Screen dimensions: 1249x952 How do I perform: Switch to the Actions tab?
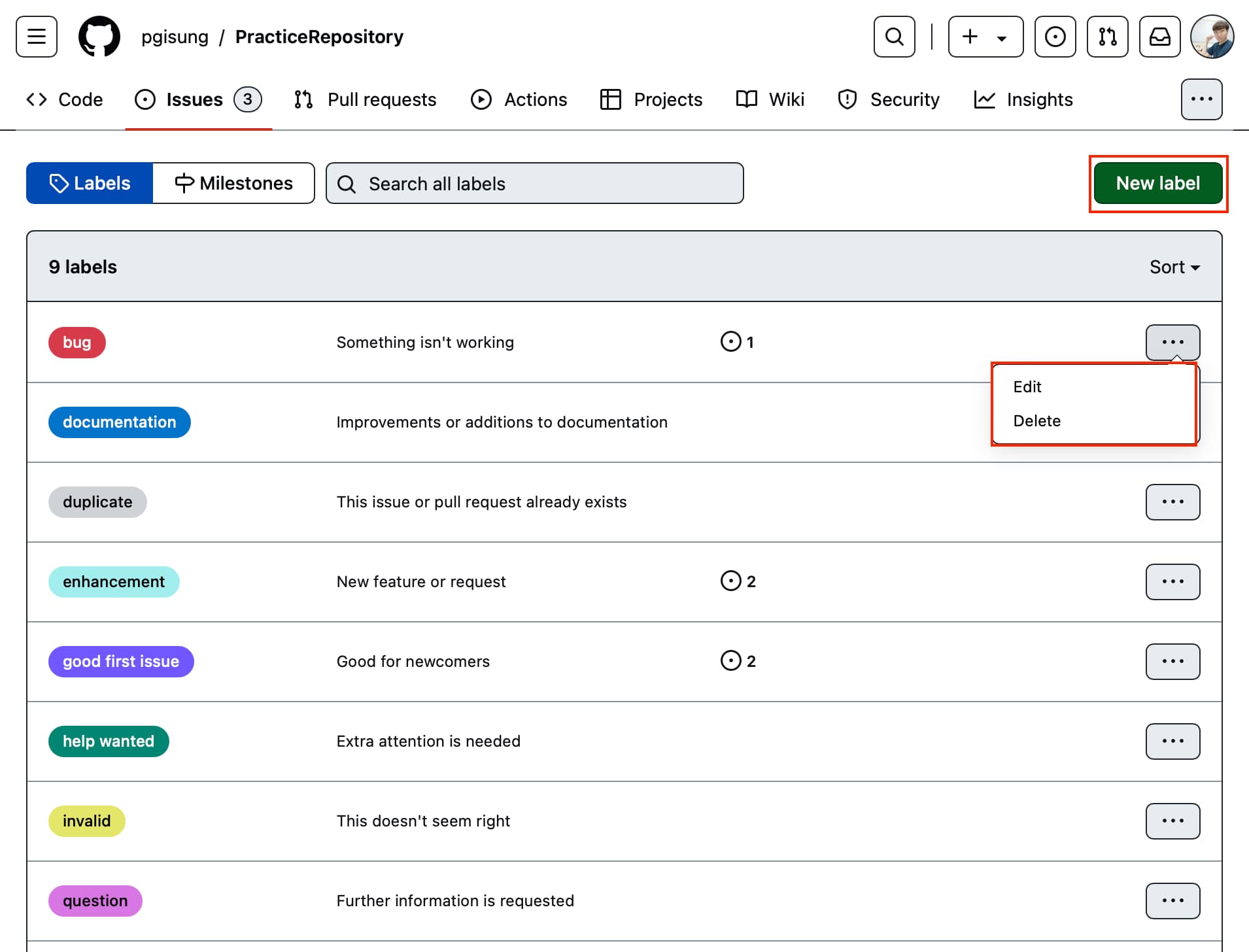519,99
